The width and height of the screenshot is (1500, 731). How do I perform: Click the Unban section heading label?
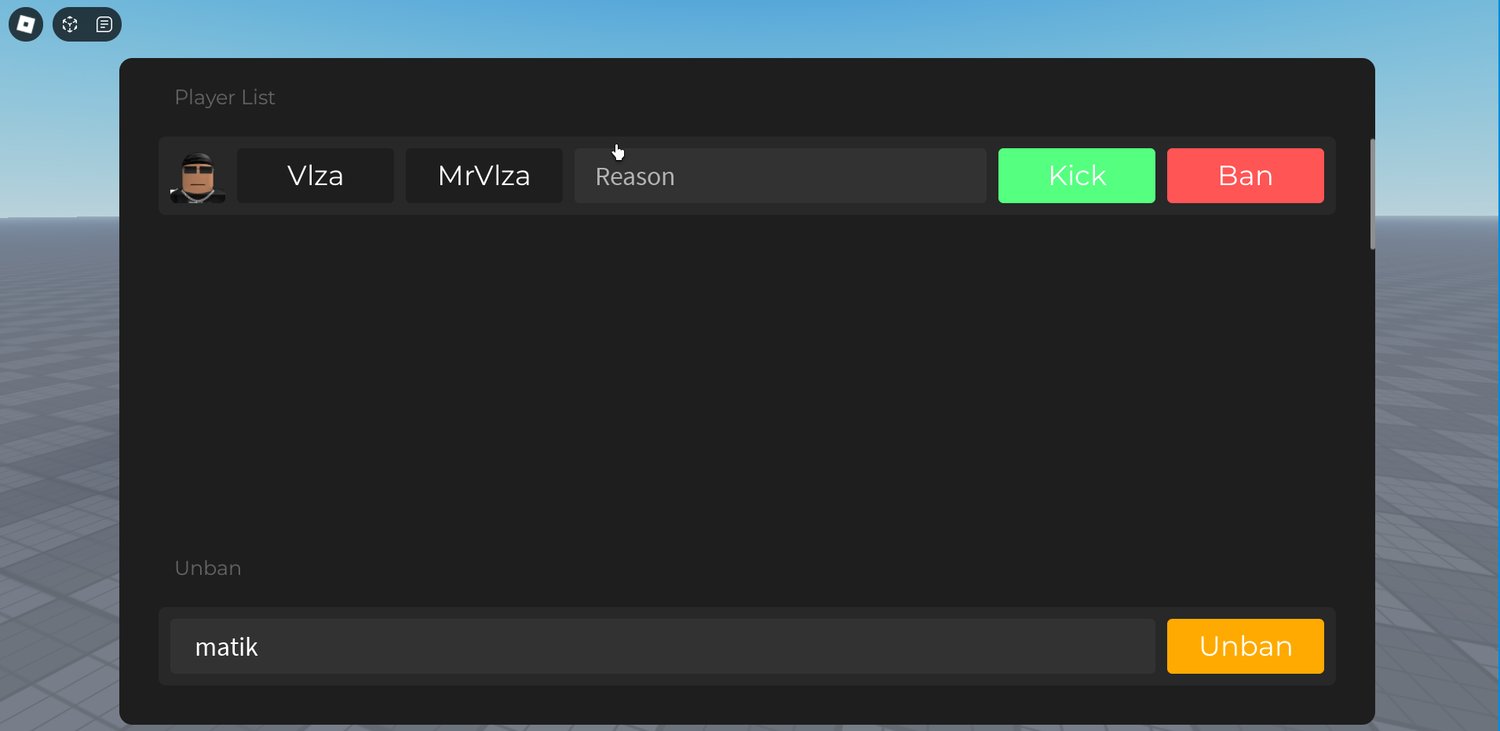(x=208, y=568)
